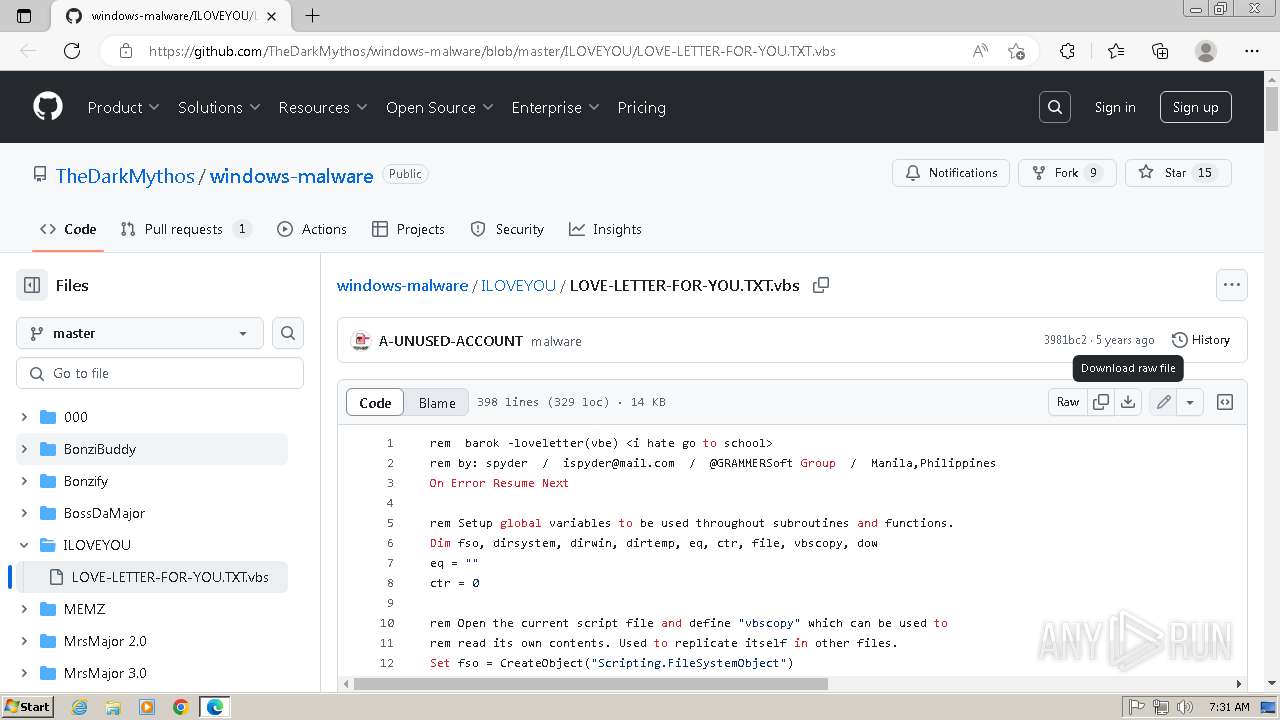Open the Solutions menu

[x=219, y=107]
